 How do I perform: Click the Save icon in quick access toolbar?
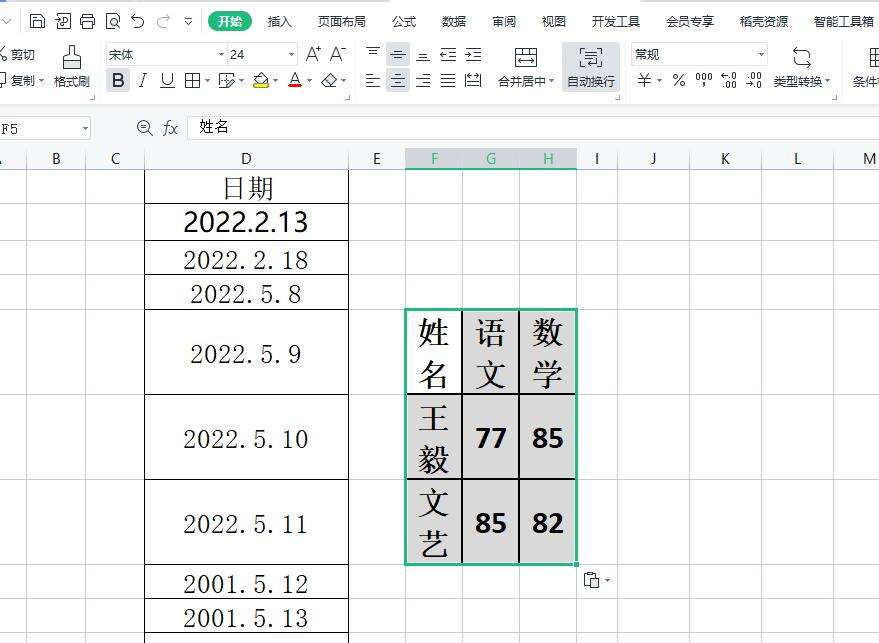coord(37,21)
